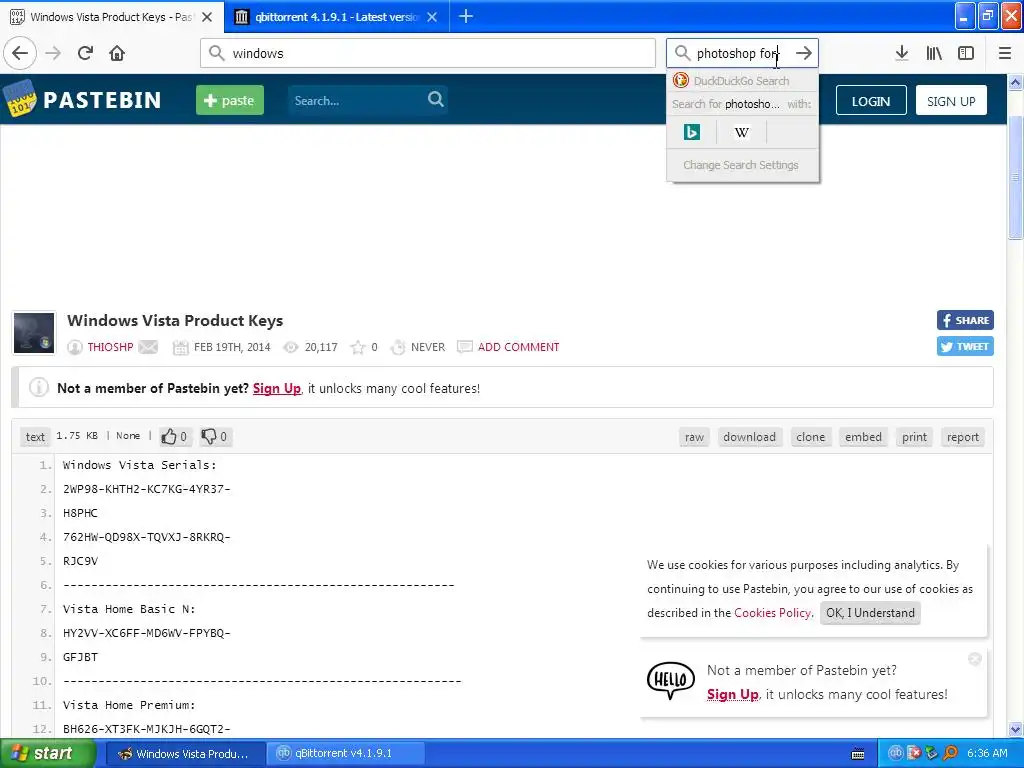The image size is (1024, 768).
Task: Open the Cookies Policy link
Action: [773, 613]
